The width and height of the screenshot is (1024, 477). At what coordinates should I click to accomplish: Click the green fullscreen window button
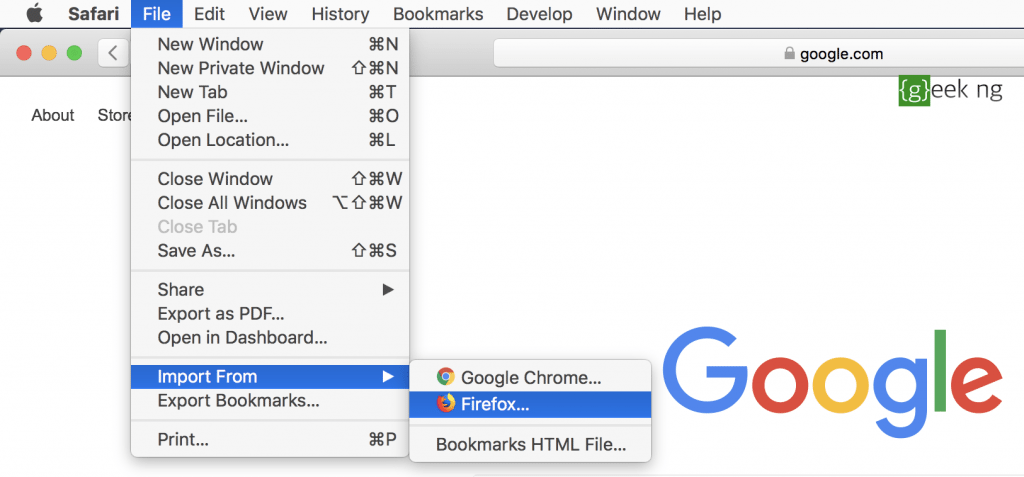click(x=74, y=53)
